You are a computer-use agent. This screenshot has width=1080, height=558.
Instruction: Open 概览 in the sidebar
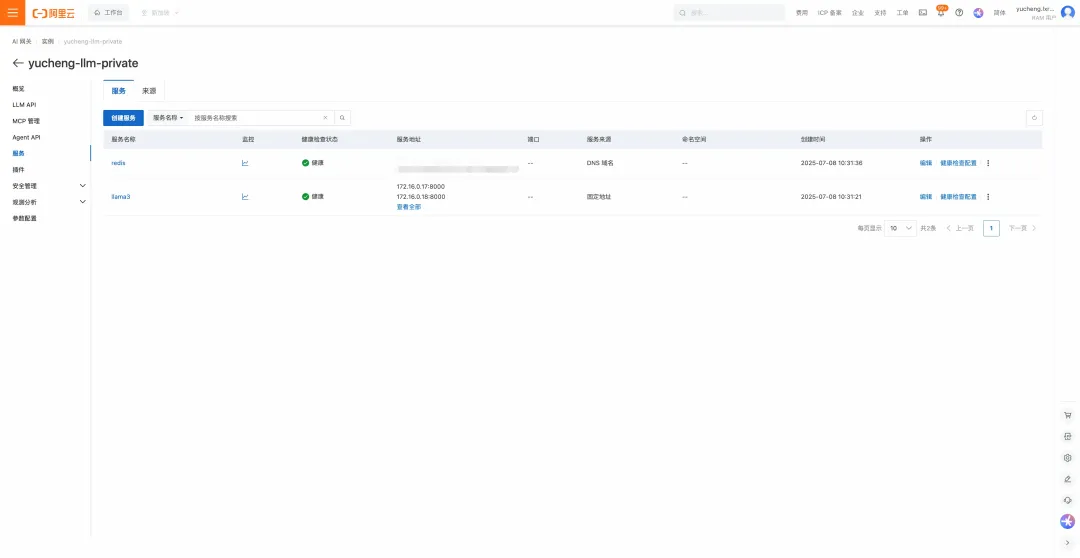(x=19, y=89)
